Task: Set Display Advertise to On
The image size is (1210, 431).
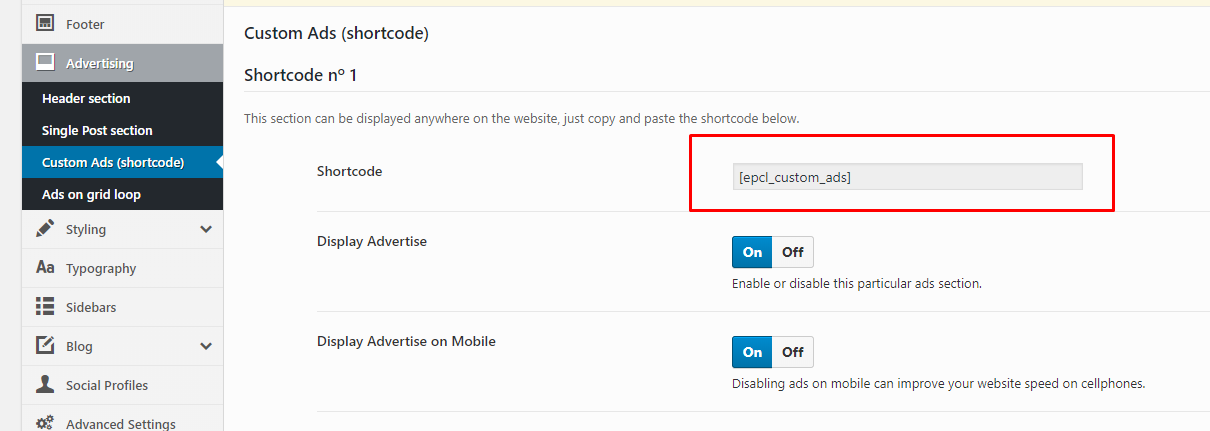Action: point(752,252)
